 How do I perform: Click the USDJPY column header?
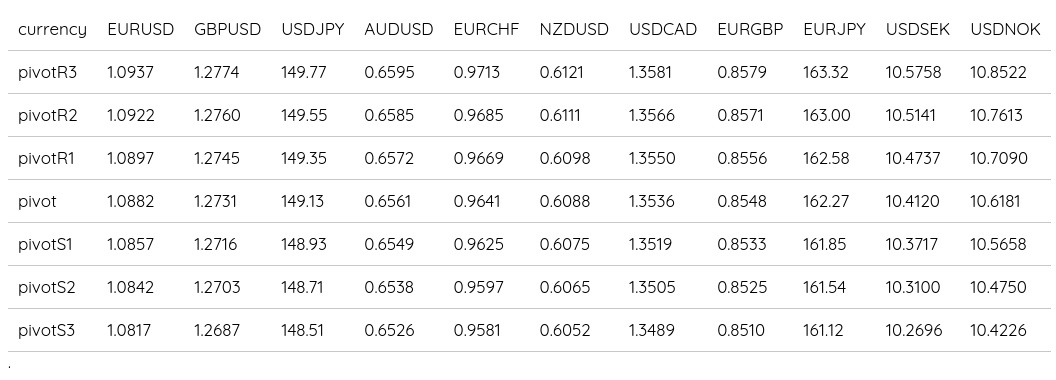pyautogui.click(x=312, y=30)
